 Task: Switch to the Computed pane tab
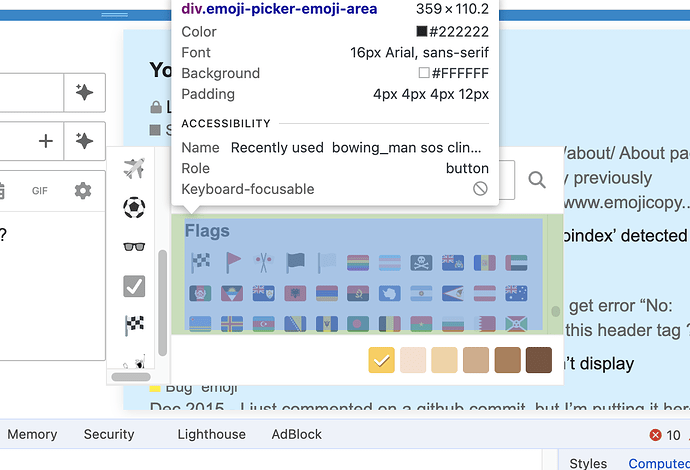point(659,463)
